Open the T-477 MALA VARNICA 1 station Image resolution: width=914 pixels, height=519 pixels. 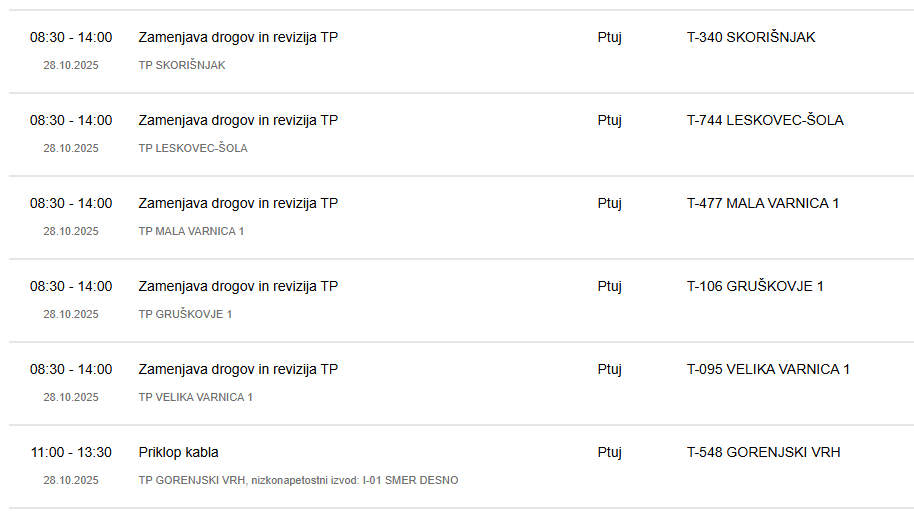tap(763, 204)
